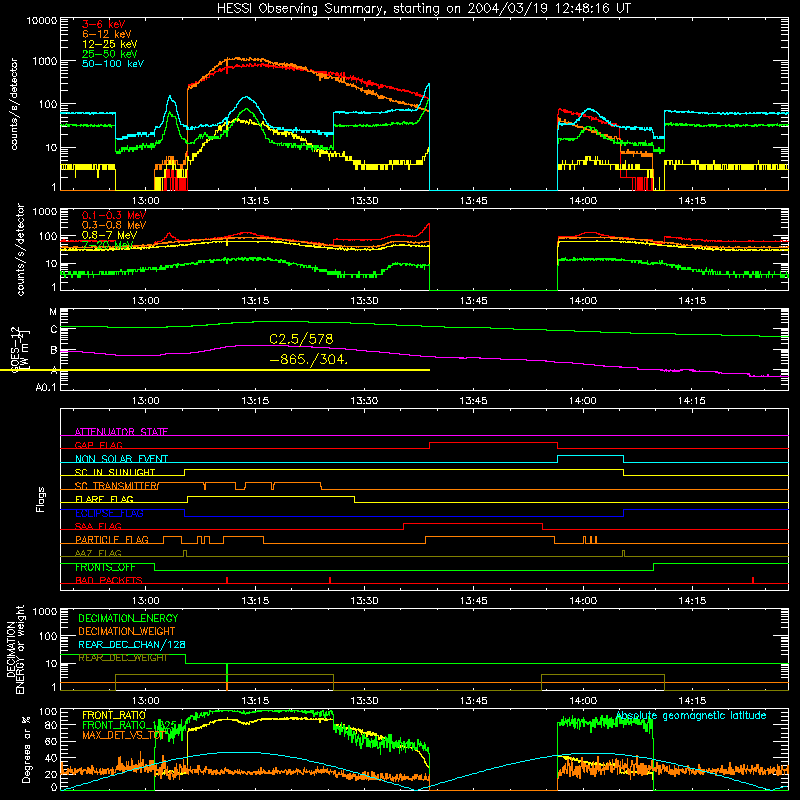Select the 'REAR_DEC_CHAN/128' legend label
This screenshot has height=800, width=800.
[132, 645]
